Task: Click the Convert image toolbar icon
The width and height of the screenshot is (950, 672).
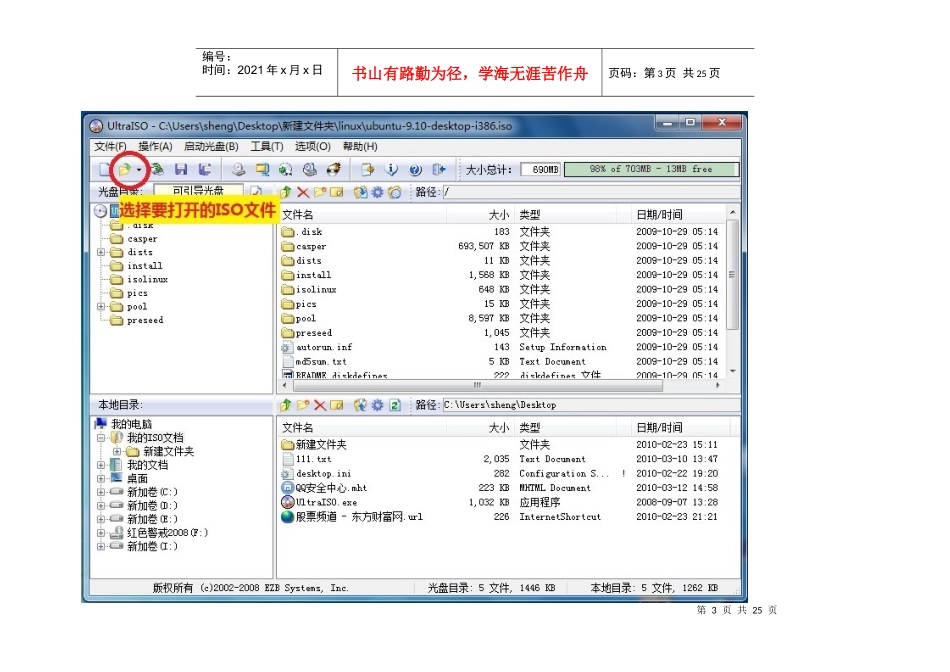Action: [x=285, y=170]
